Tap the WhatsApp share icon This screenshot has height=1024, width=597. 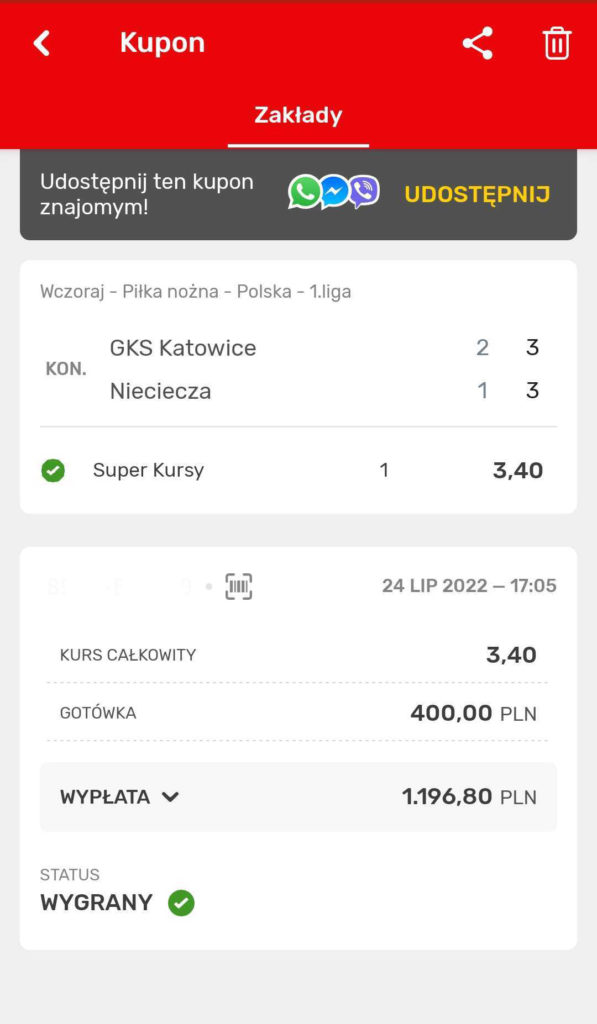tap(304, 193)
